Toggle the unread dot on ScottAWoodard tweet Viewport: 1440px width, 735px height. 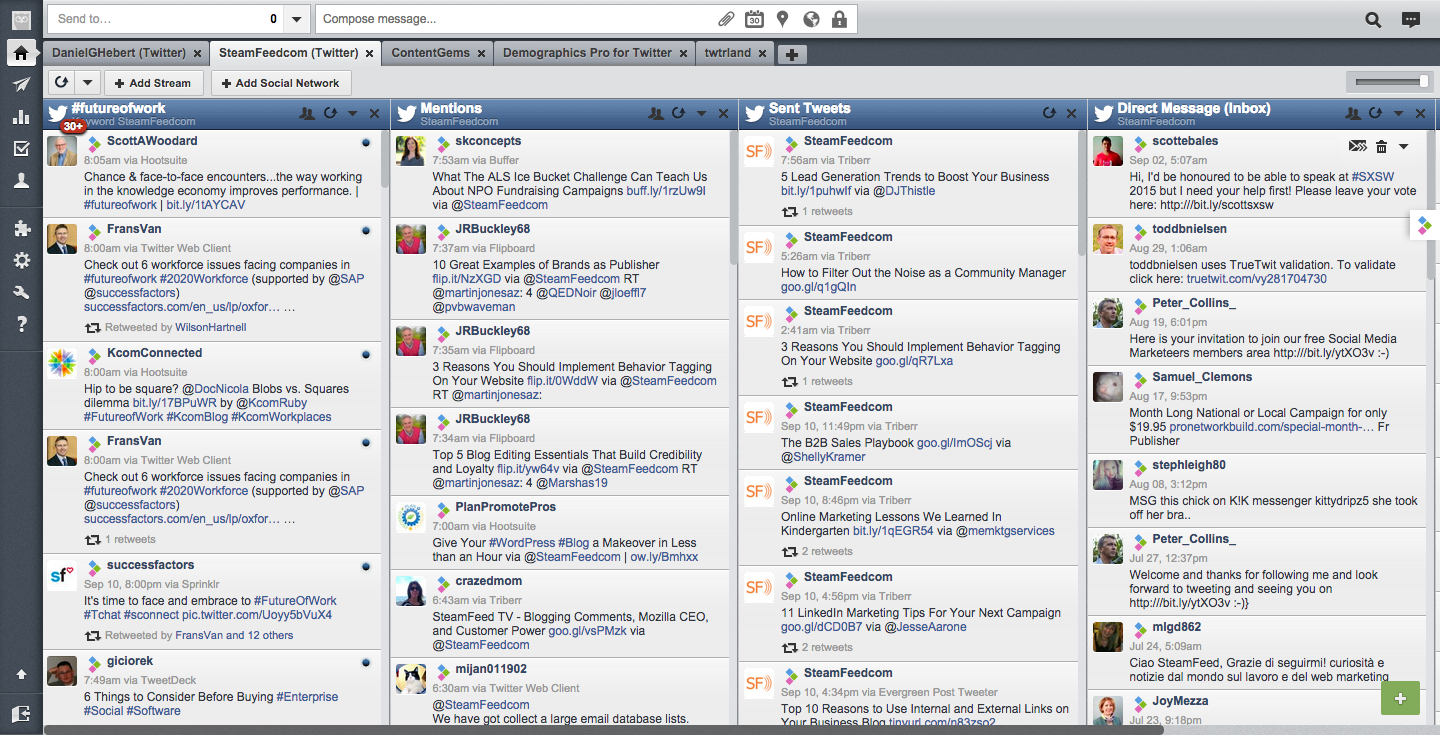(366, 143)
